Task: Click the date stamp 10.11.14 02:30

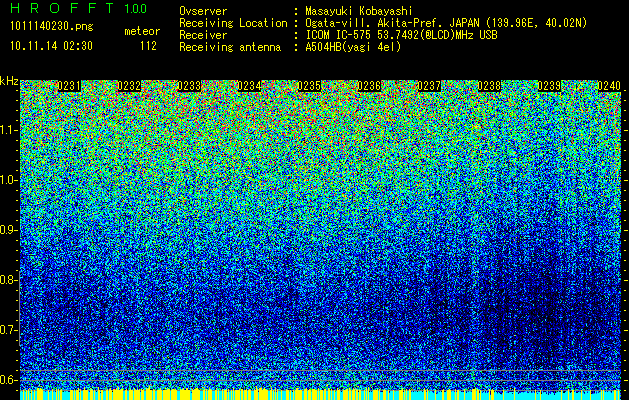Action: point(51,46)
